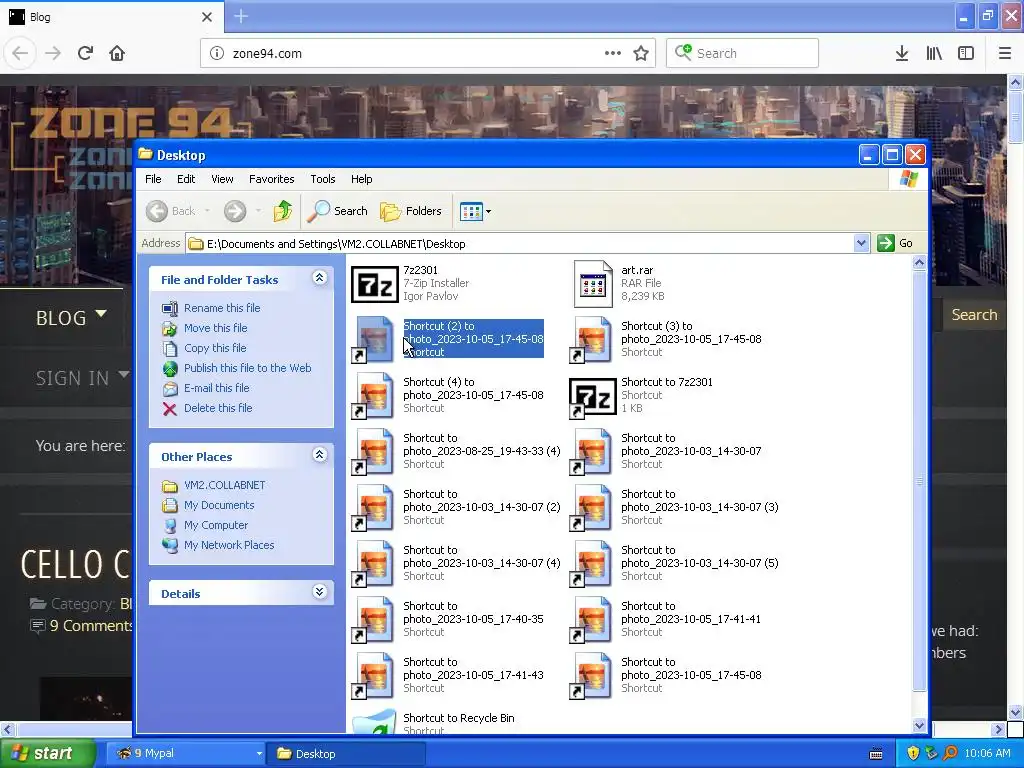Toggle the Folders pane button

coord(411,211)
